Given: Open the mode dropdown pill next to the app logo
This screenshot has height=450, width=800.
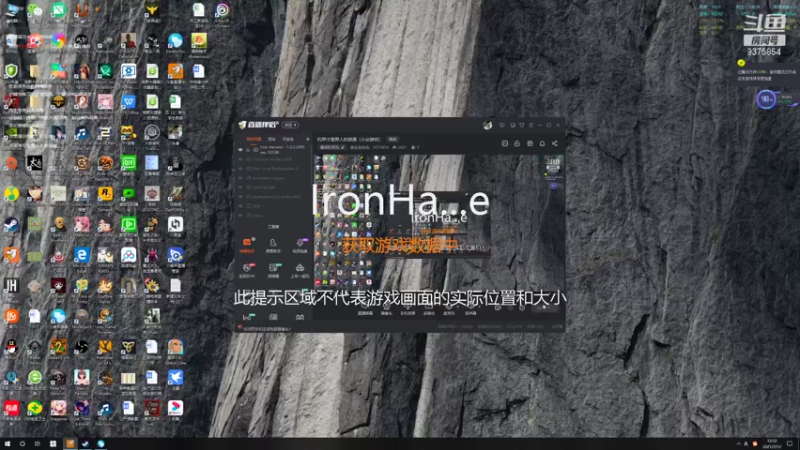Looking at the screenshot, I should pos(290,125).
